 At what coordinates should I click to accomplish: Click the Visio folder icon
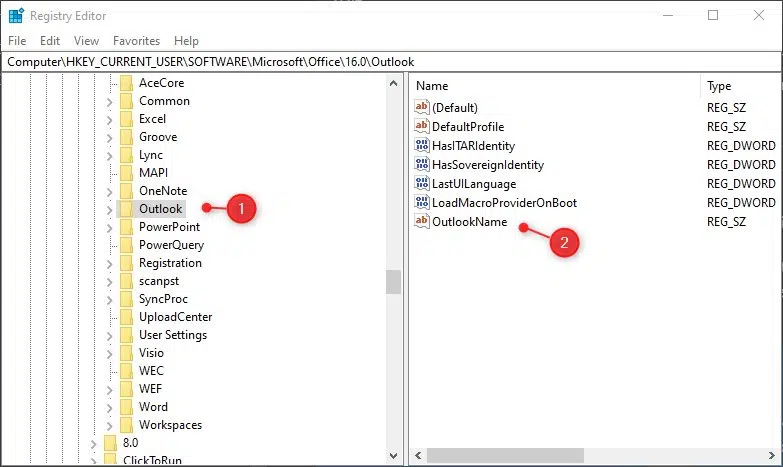126,353
